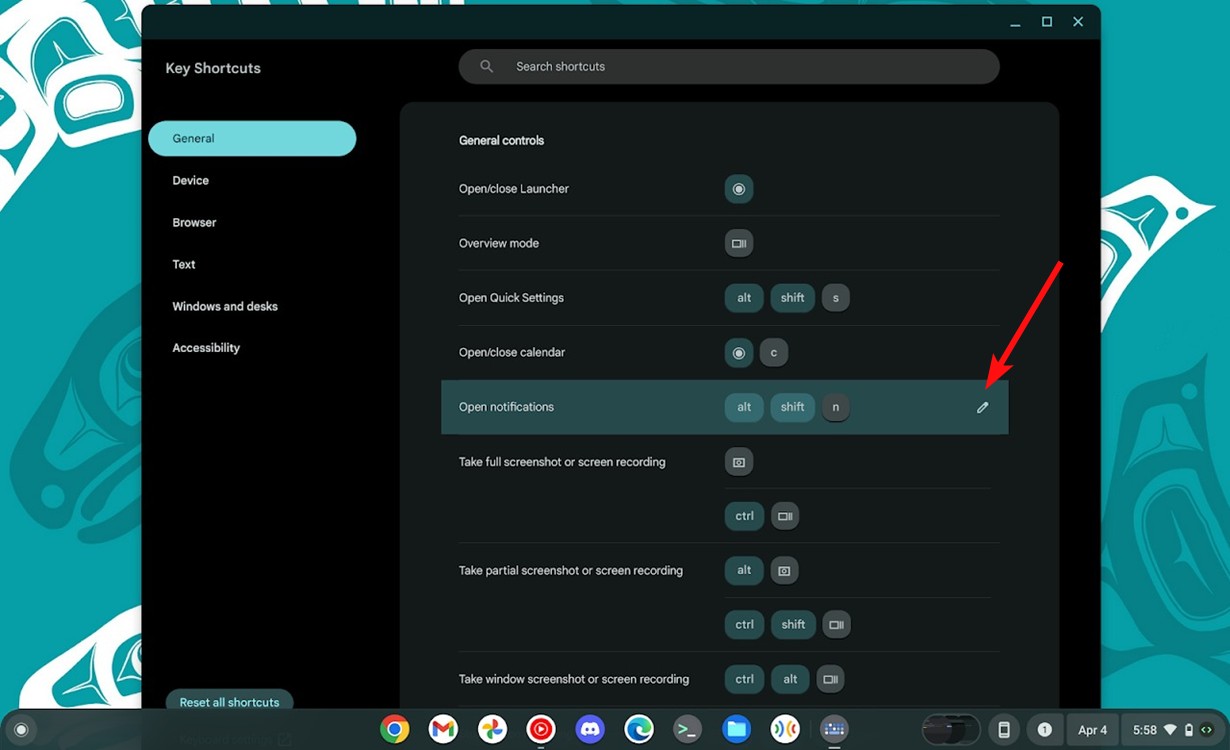1230x750 pixels.
Task: Click the launcher button in the bottom-left corner
Action: point(21,730)
